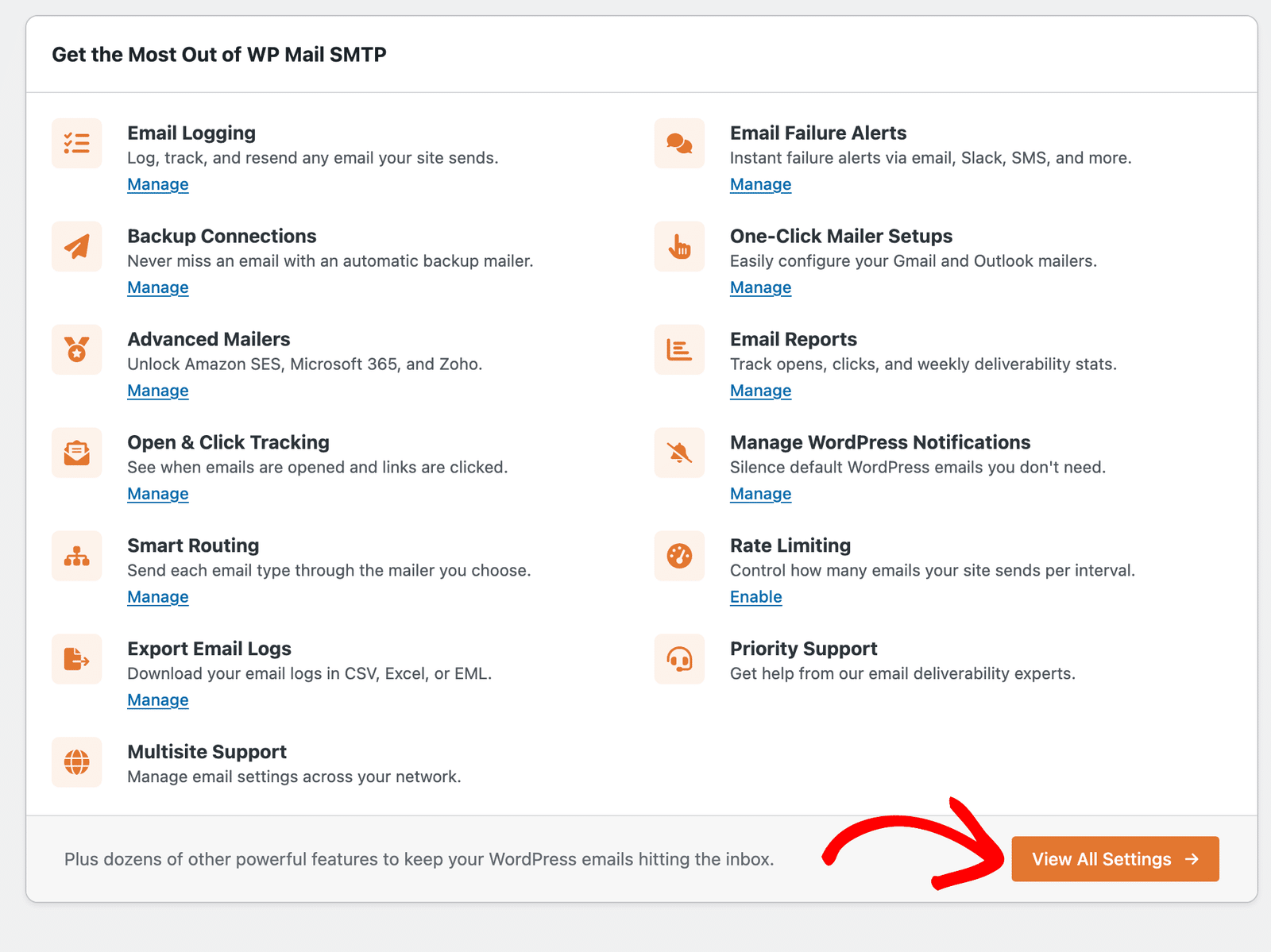Click the Email Reports heading
Image resolution: width=1271 pixels, height=952 pixels.
pyautogui.click(x=794, y=340)
